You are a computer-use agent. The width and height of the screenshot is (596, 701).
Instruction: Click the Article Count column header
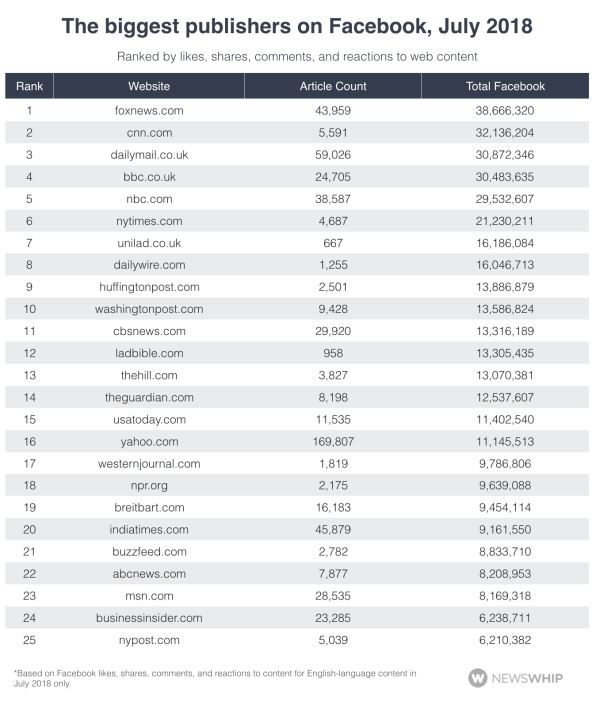click(x=333, y=86)
